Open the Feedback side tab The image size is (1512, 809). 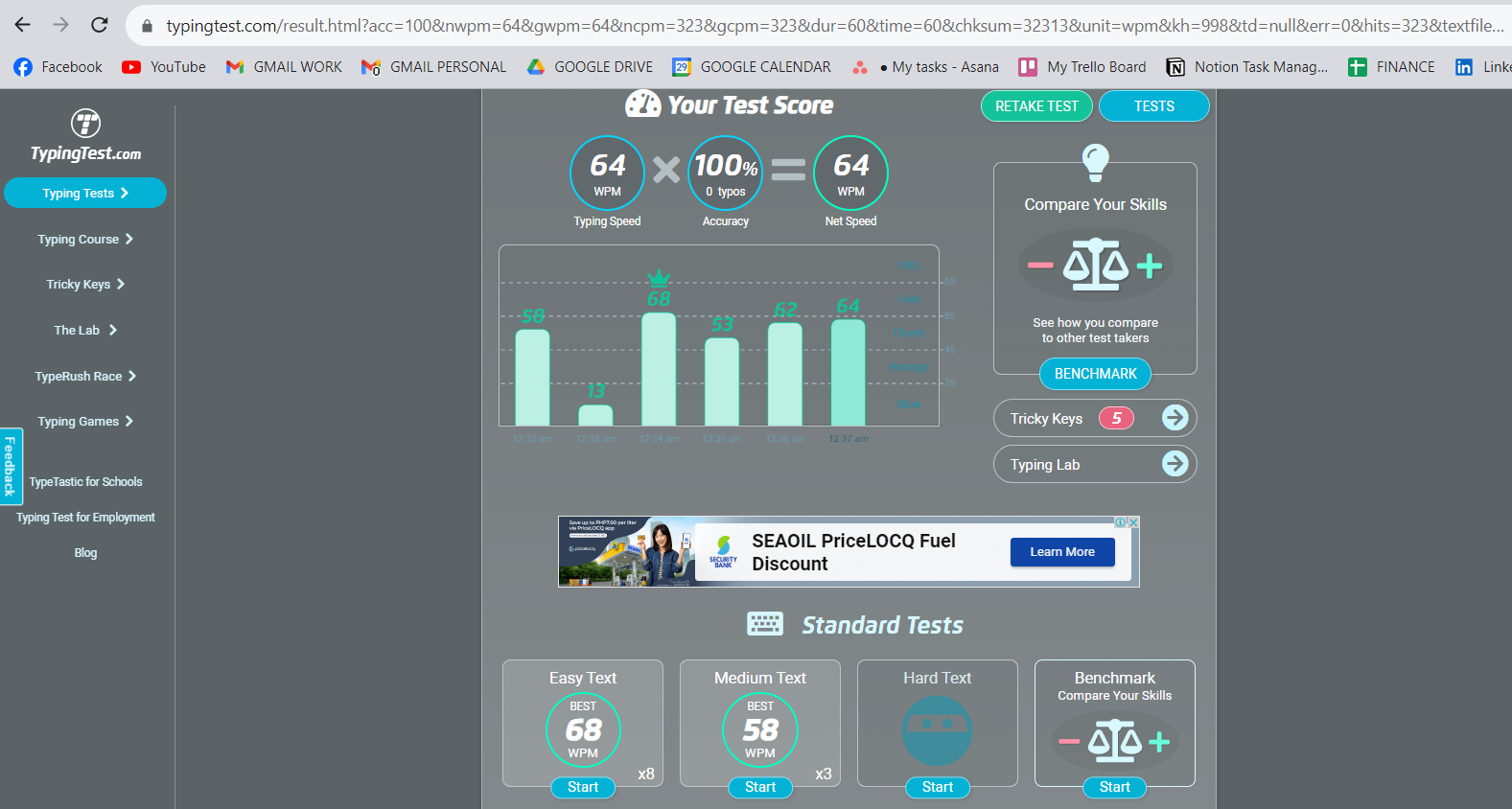[x=11, y=467]
